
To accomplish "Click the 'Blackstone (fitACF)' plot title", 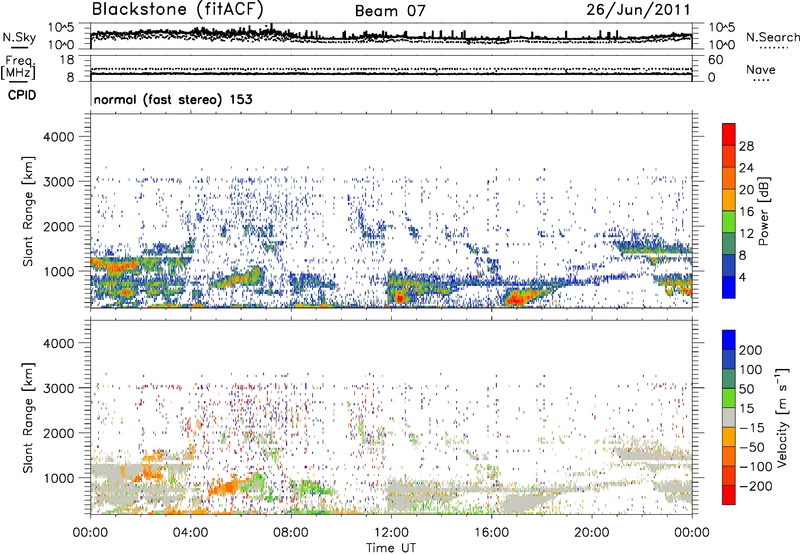I will tap(178, 9).
